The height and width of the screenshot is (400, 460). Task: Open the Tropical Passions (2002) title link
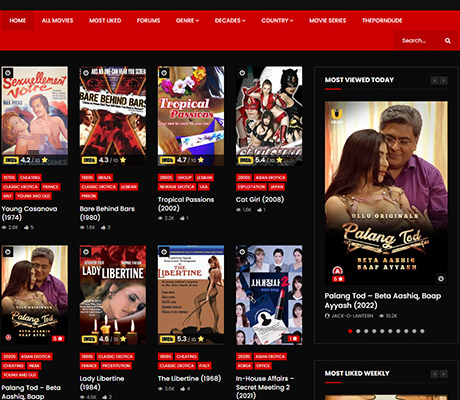coord(186,204)
